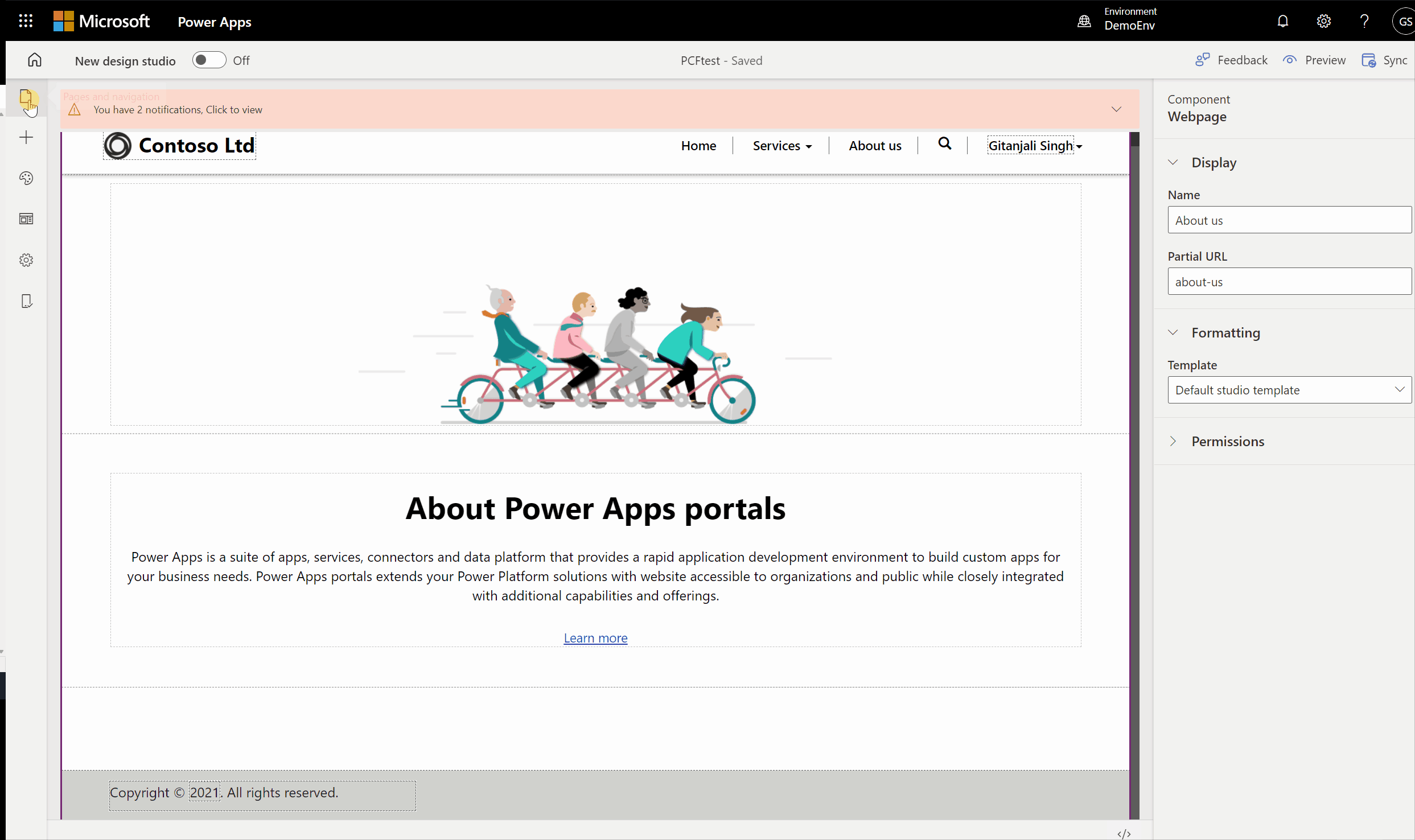Screen dimensions: 1415x840
Task: Open the Themes palette icon
Action: point(26,178)
